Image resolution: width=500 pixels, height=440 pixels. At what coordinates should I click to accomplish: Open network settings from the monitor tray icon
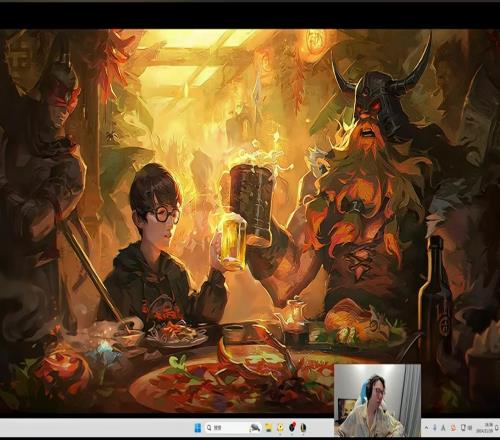click(463, 428)
